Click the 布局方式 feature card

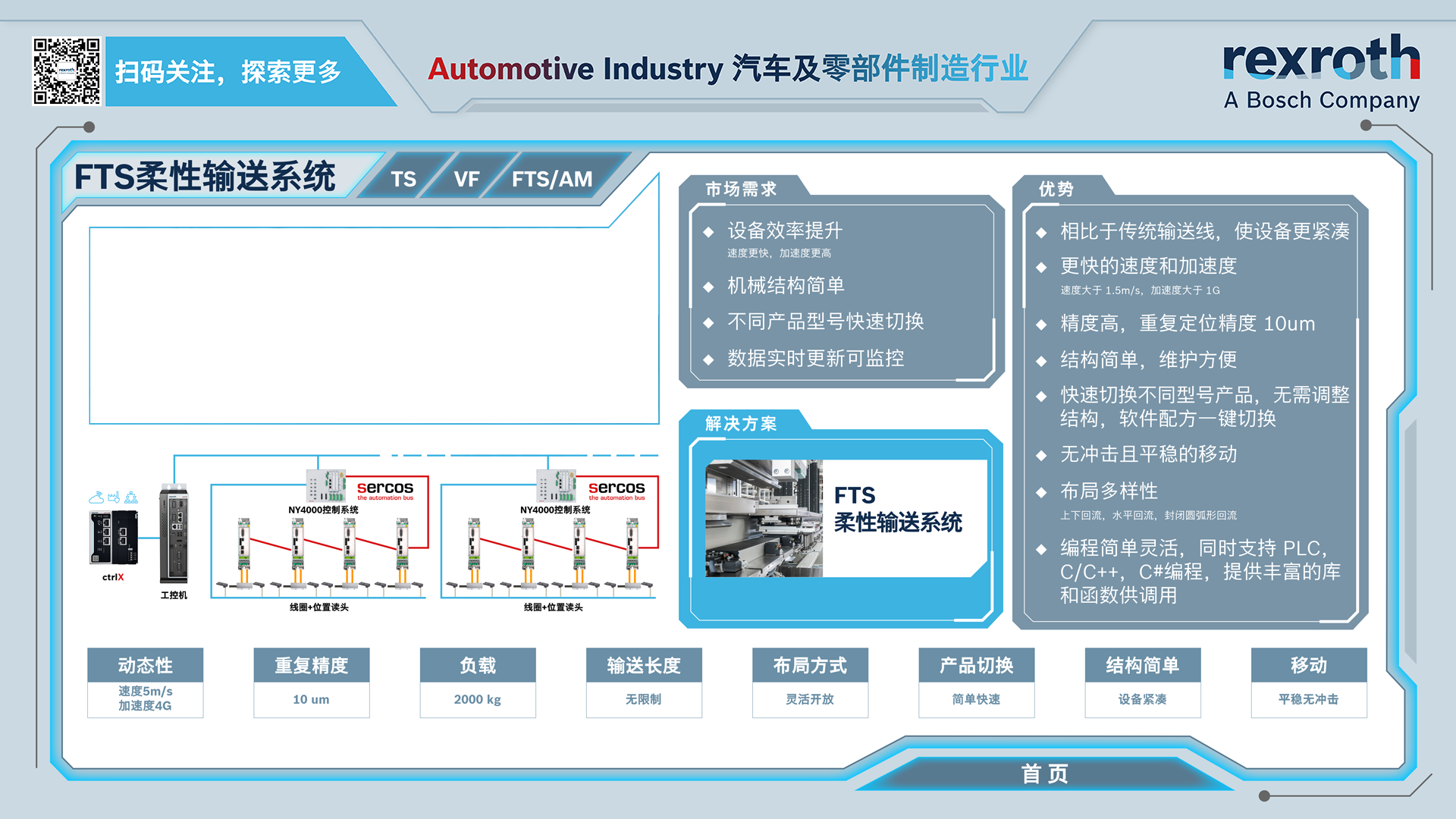(810, 682)
